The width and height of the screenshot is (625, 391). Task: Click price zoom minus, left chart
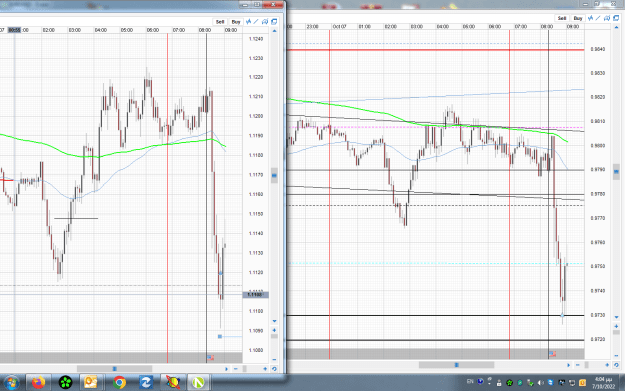[x=274, y=360]
